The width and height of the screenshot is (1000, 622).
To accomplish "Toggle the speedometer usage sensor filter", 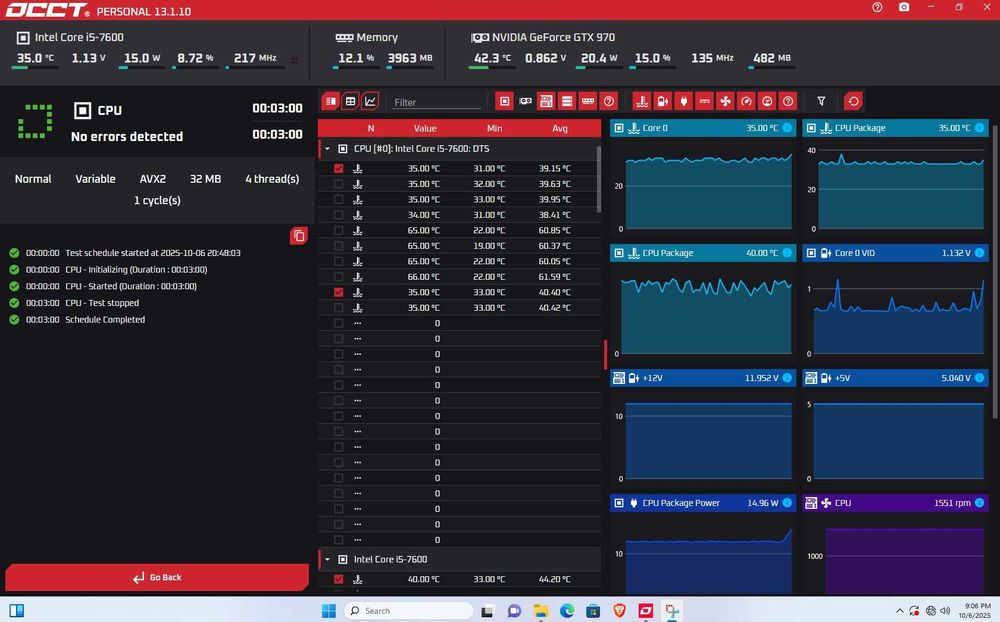I will [x=746, y=101].
